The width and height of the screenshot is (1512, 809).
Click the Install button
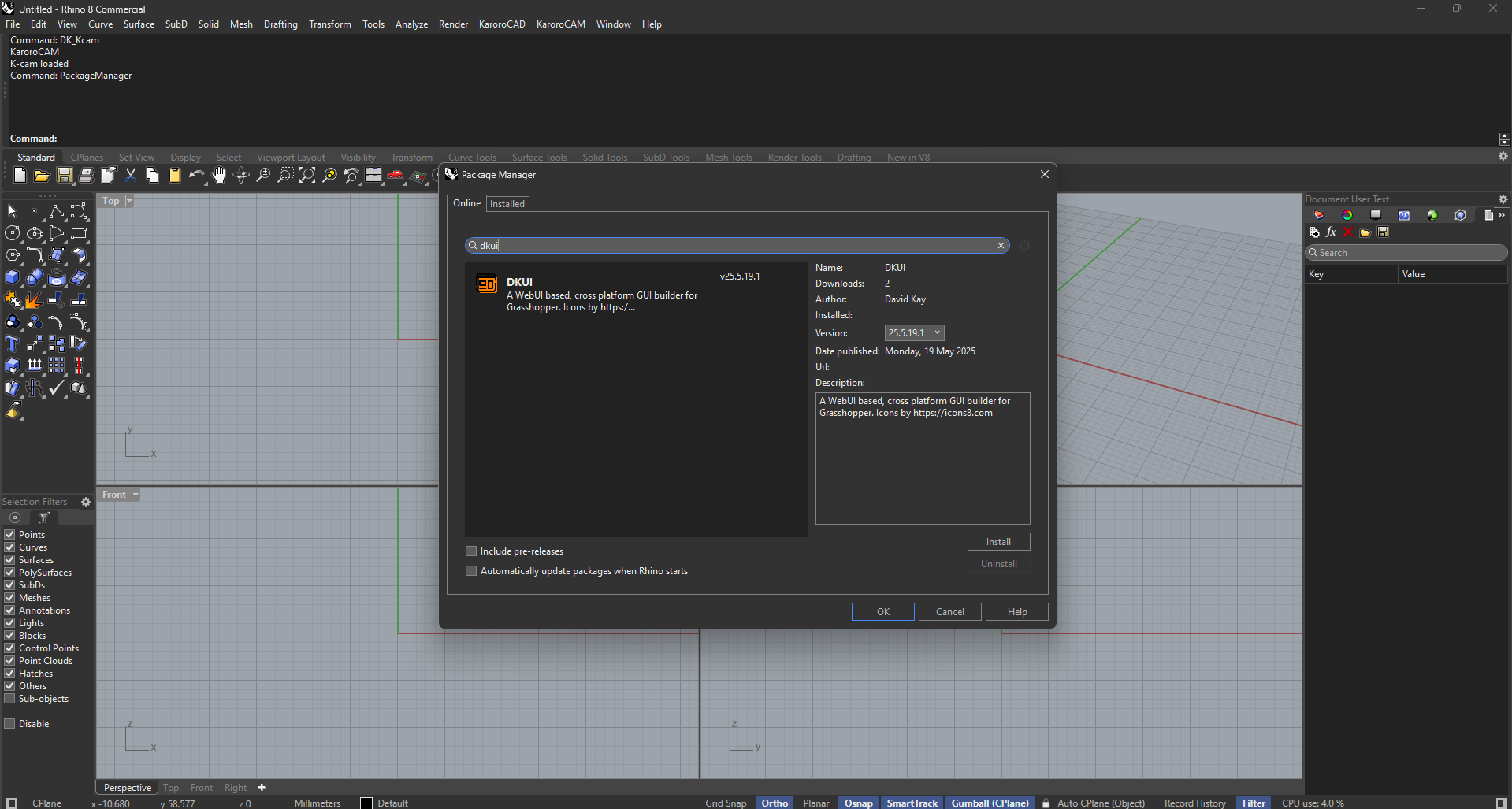(998, 542)
